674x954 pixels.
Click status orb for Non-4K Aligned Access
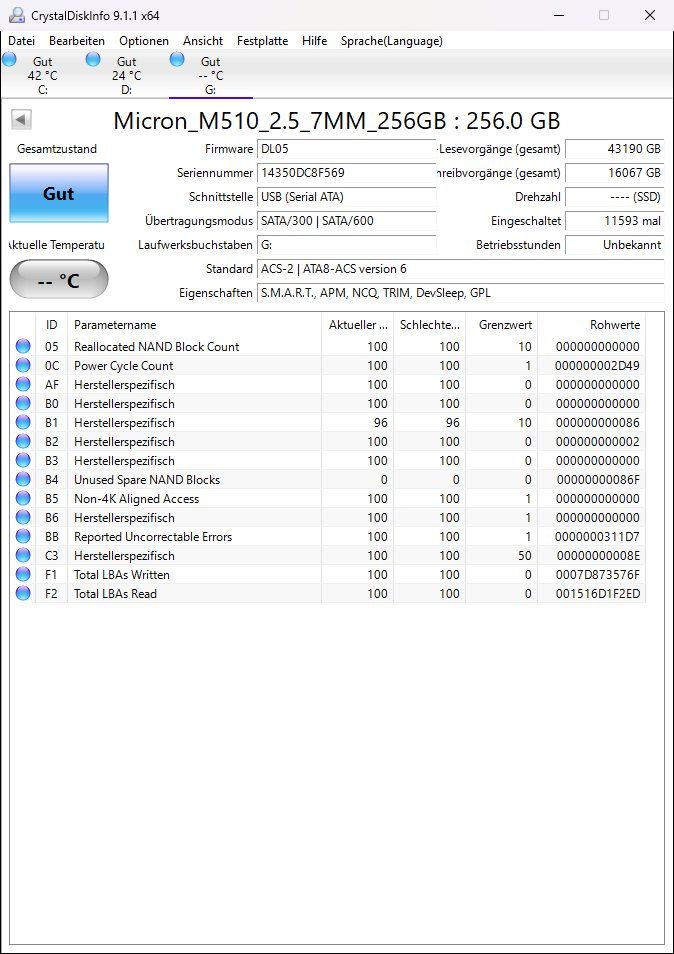[x=23, y=499]
